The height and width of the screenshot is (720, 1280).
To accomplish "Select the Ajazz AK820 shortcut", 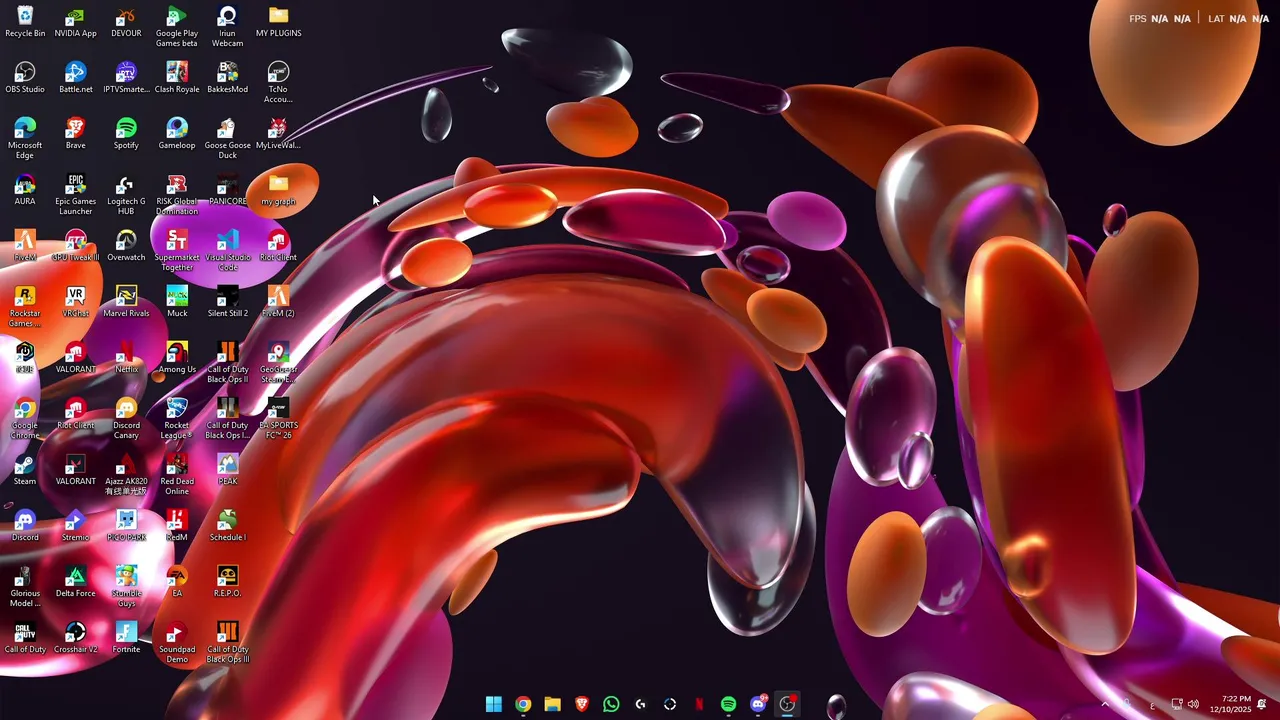I will [x=126, y=475].
